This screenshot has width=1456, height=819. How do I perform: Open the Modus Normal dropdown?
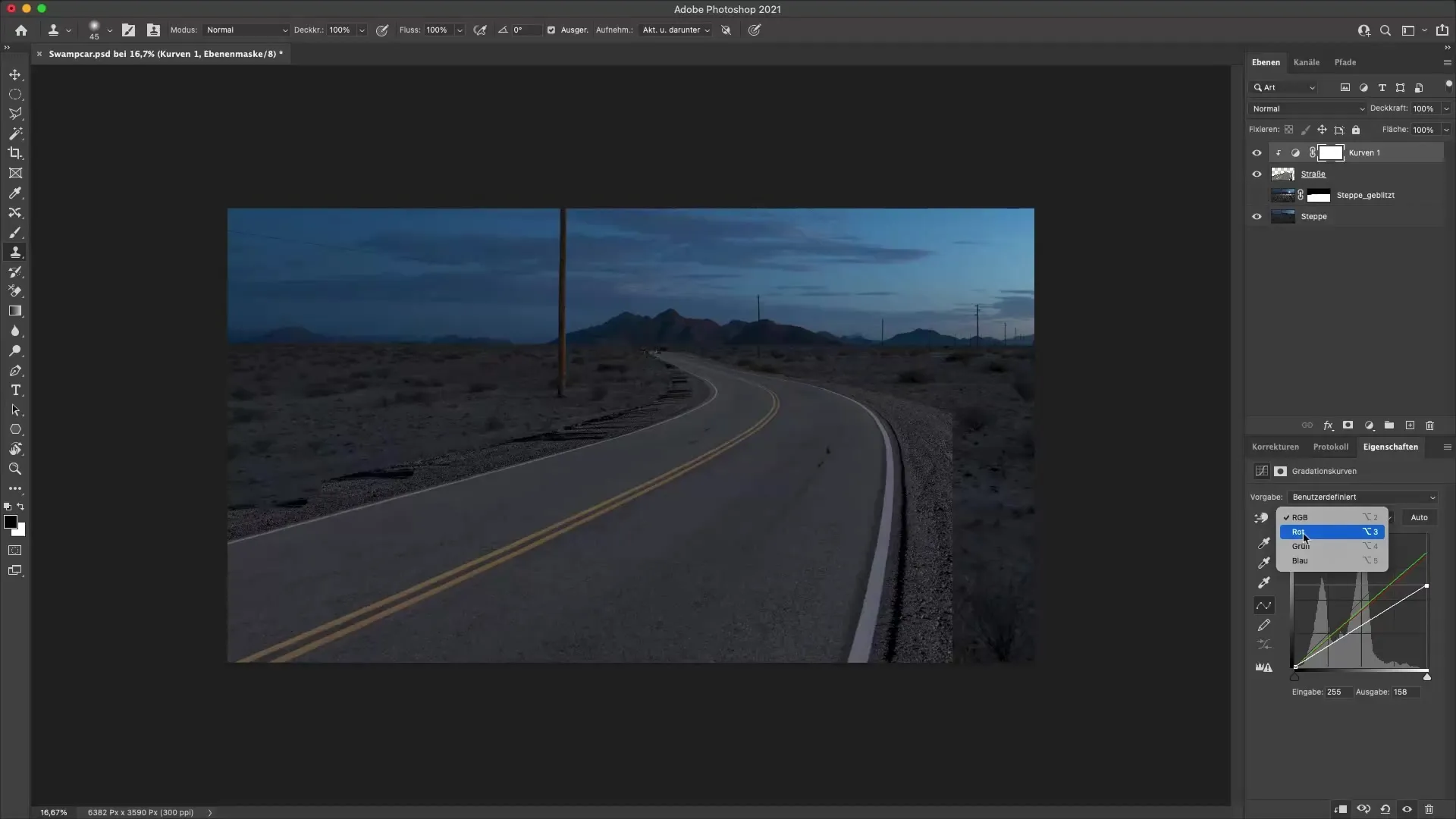pos(246,30)
